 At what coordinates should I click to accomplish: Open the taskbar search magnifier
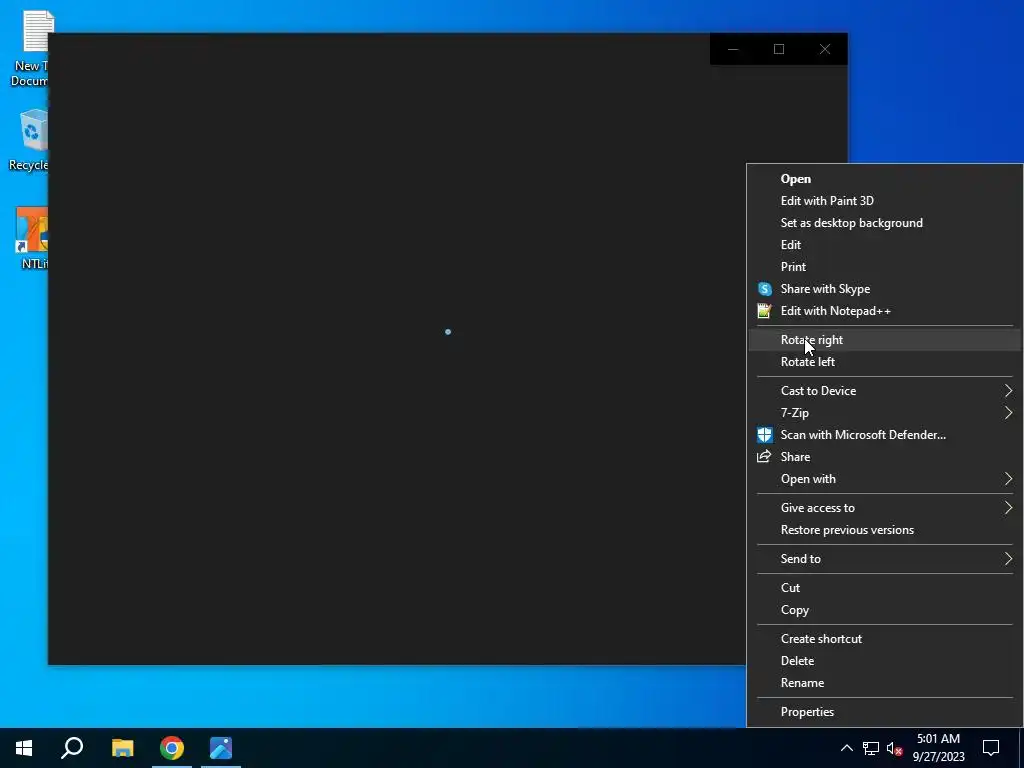(x=72, y=748)
